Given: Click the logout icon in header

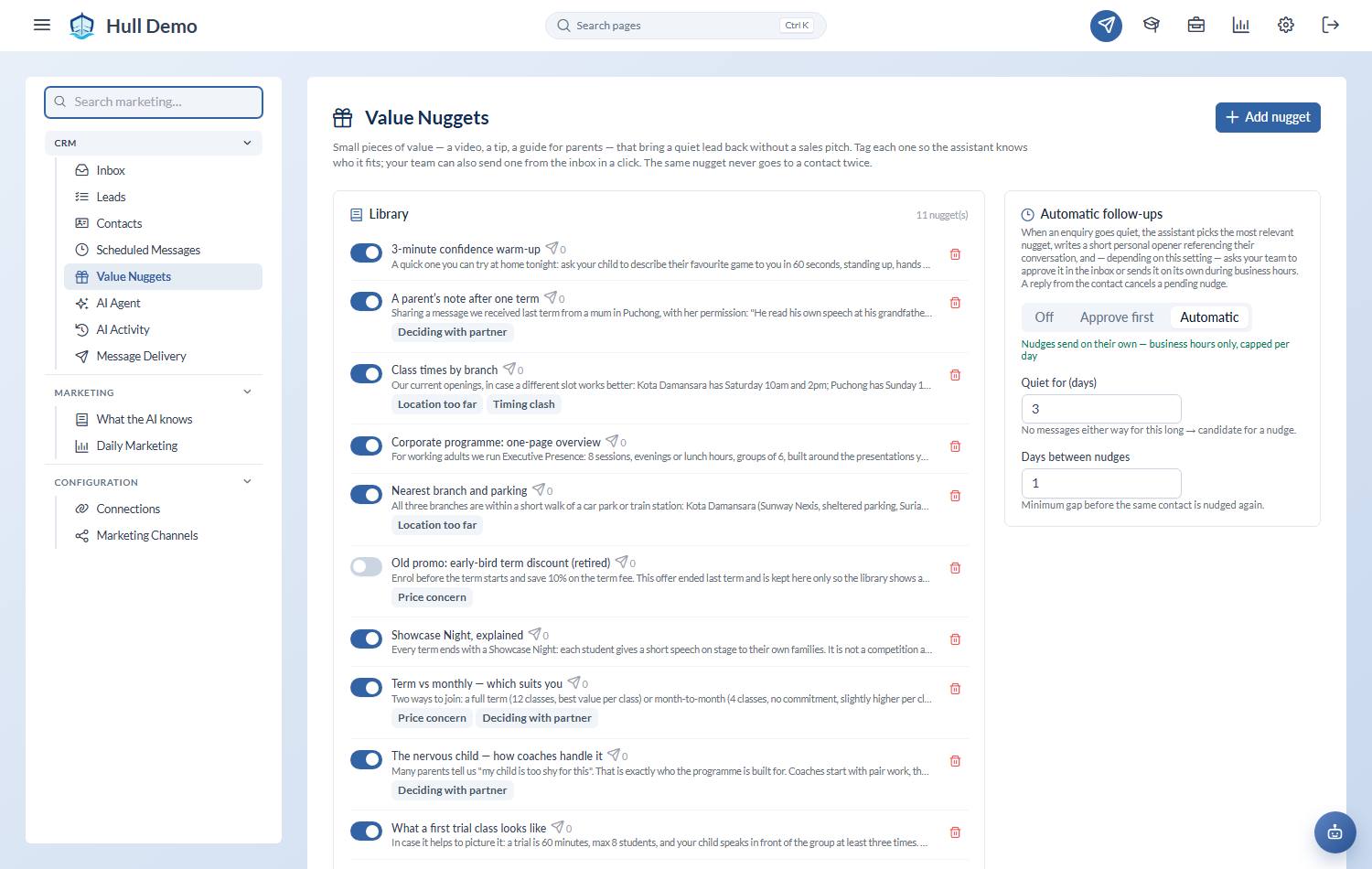Looking at the screenshot, I should (x=1330, y=26).
